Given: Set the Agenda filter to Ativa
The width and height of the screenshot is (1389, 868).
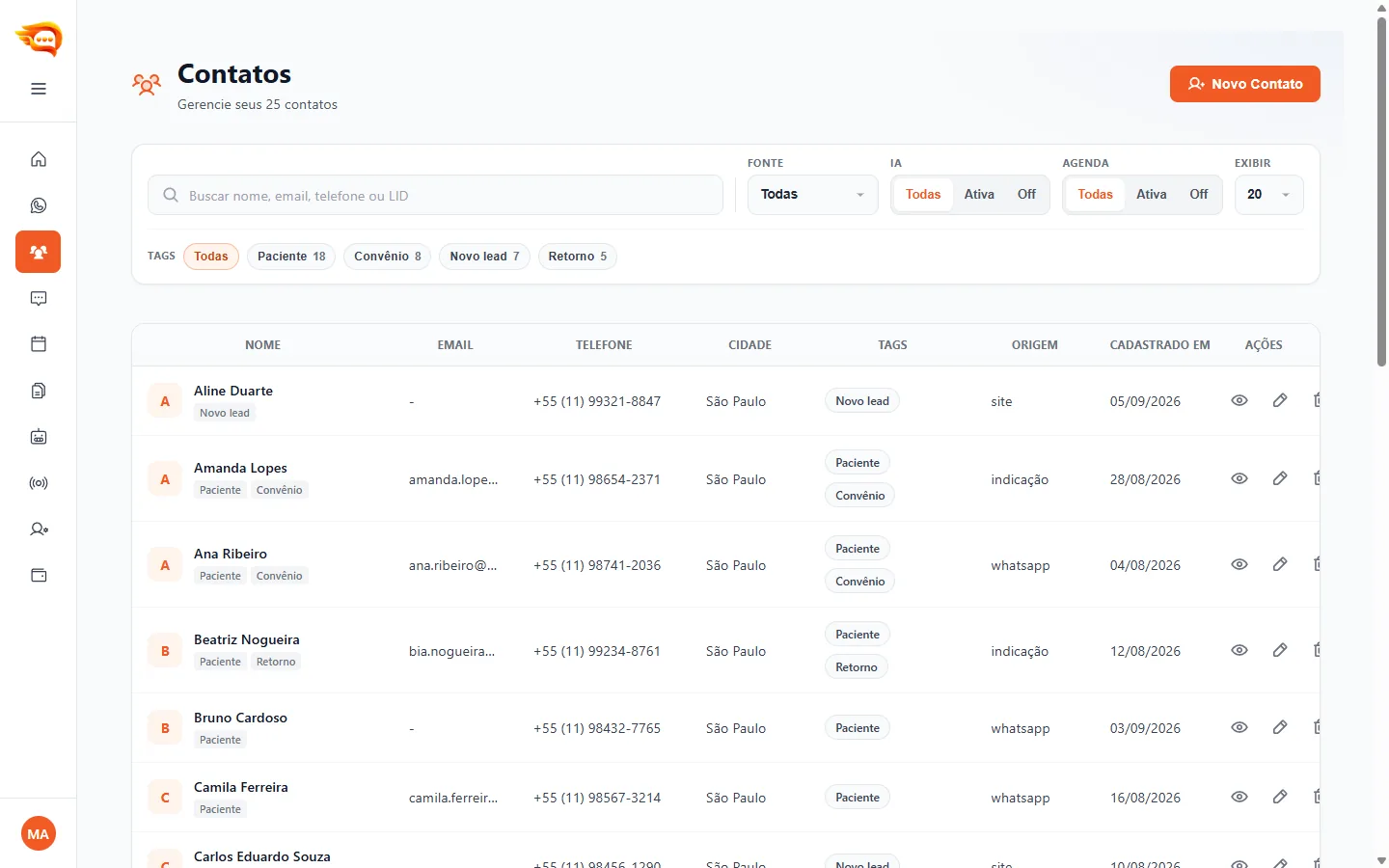Looking at the screenshot, I should click(x=1151, y=194).
